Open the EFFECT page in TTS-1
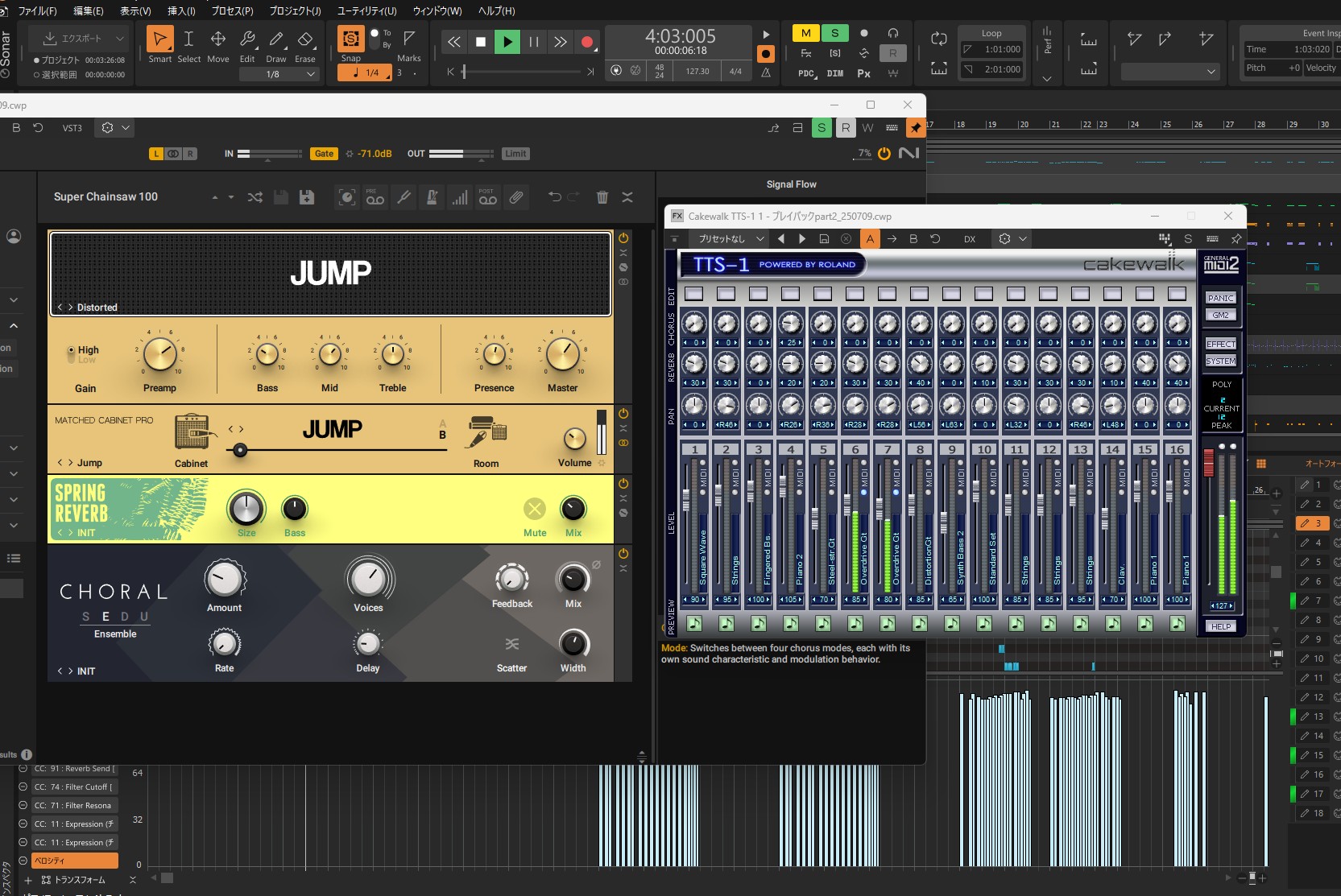The width and height of the screenshot is (1341, 896). point(1220,344)
